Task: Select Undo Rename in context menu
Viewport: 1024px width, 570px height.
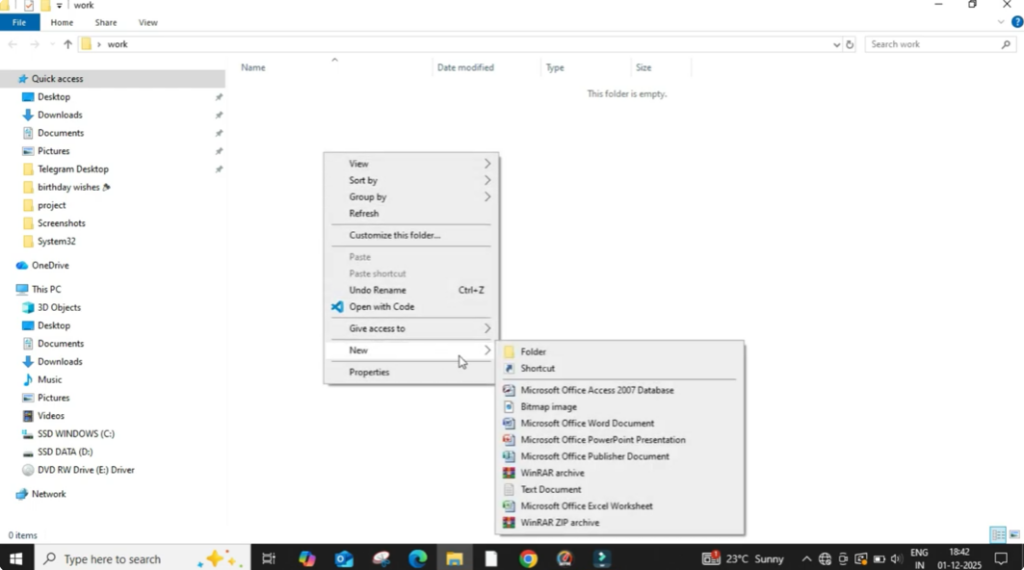Action: (x=411, y=290)
